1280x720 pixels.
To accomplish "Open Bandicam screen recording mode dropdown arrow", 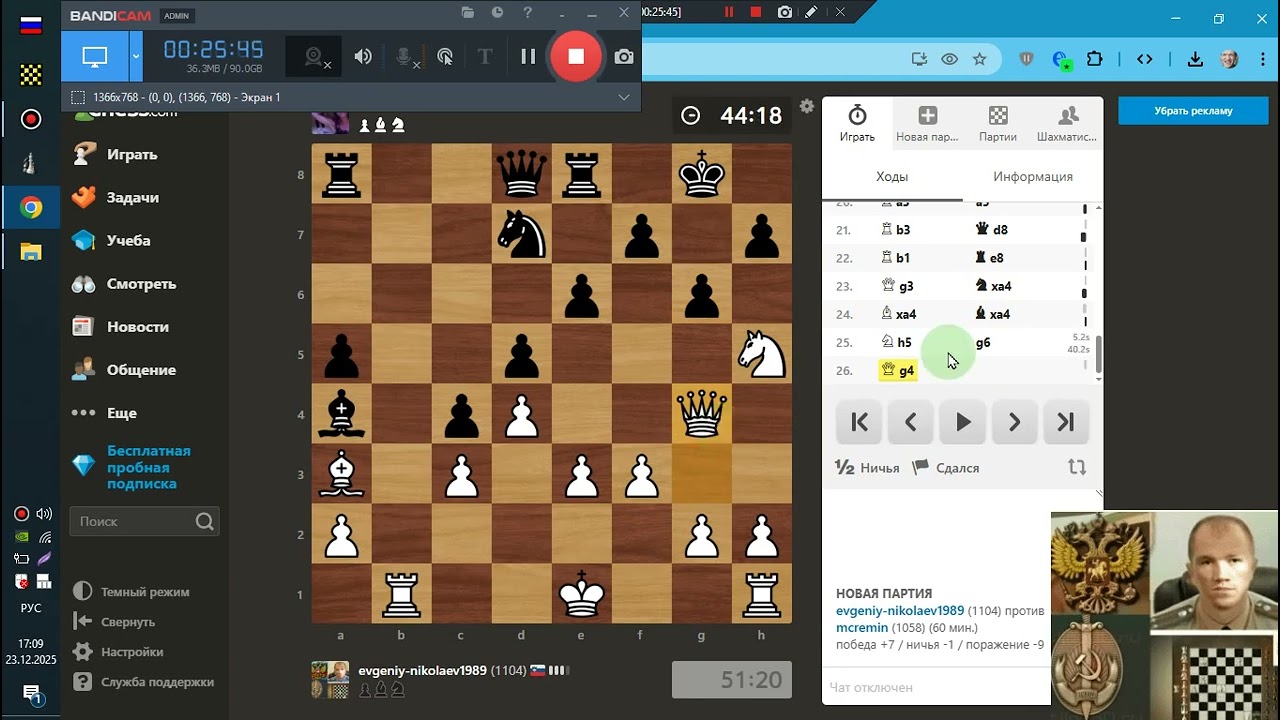I will (135, 57).
